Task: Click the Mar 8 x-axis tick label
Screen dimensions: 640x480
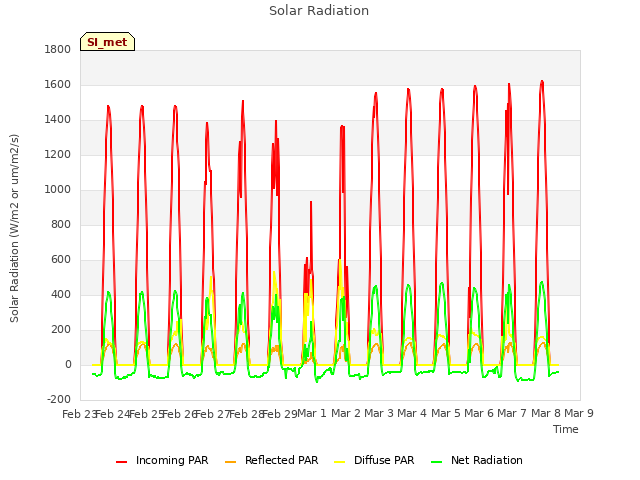Action: coord(545,413)
